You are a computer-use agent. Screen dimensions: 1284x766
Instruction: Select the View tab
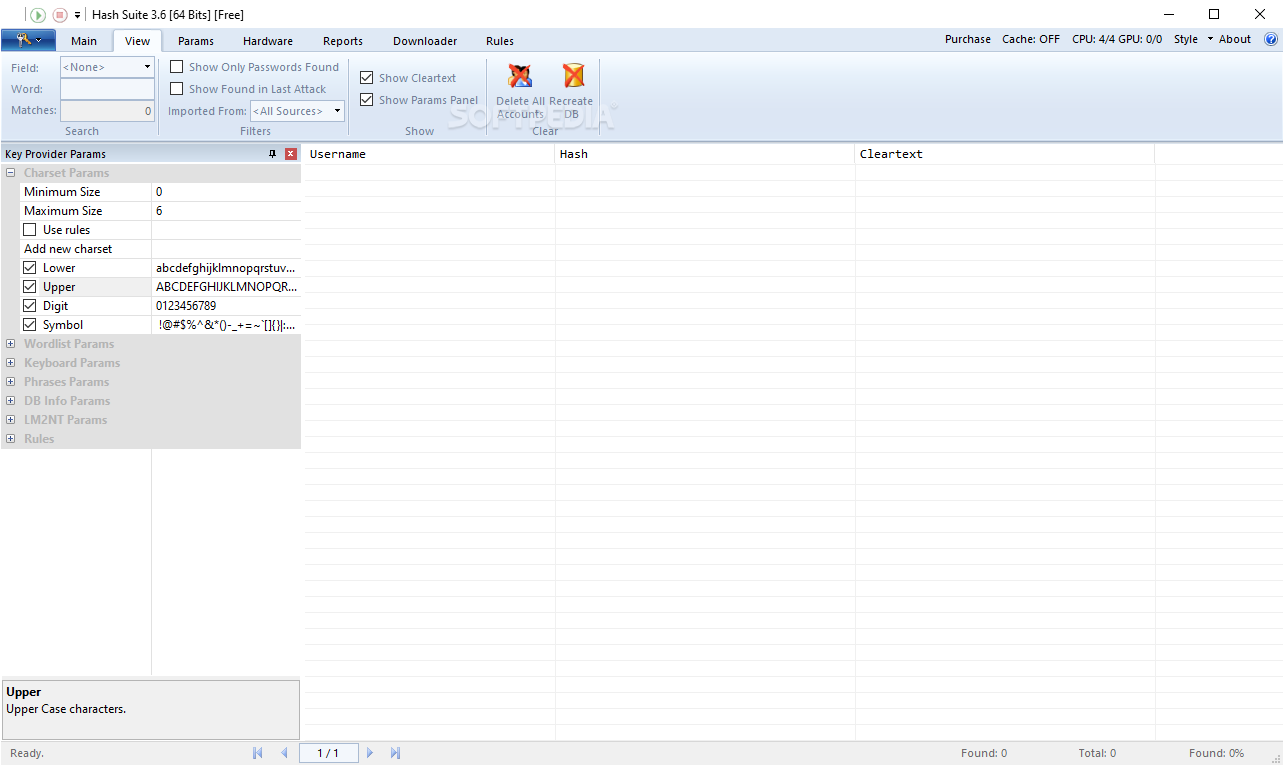pyautogui.click(x=138, y=41)
